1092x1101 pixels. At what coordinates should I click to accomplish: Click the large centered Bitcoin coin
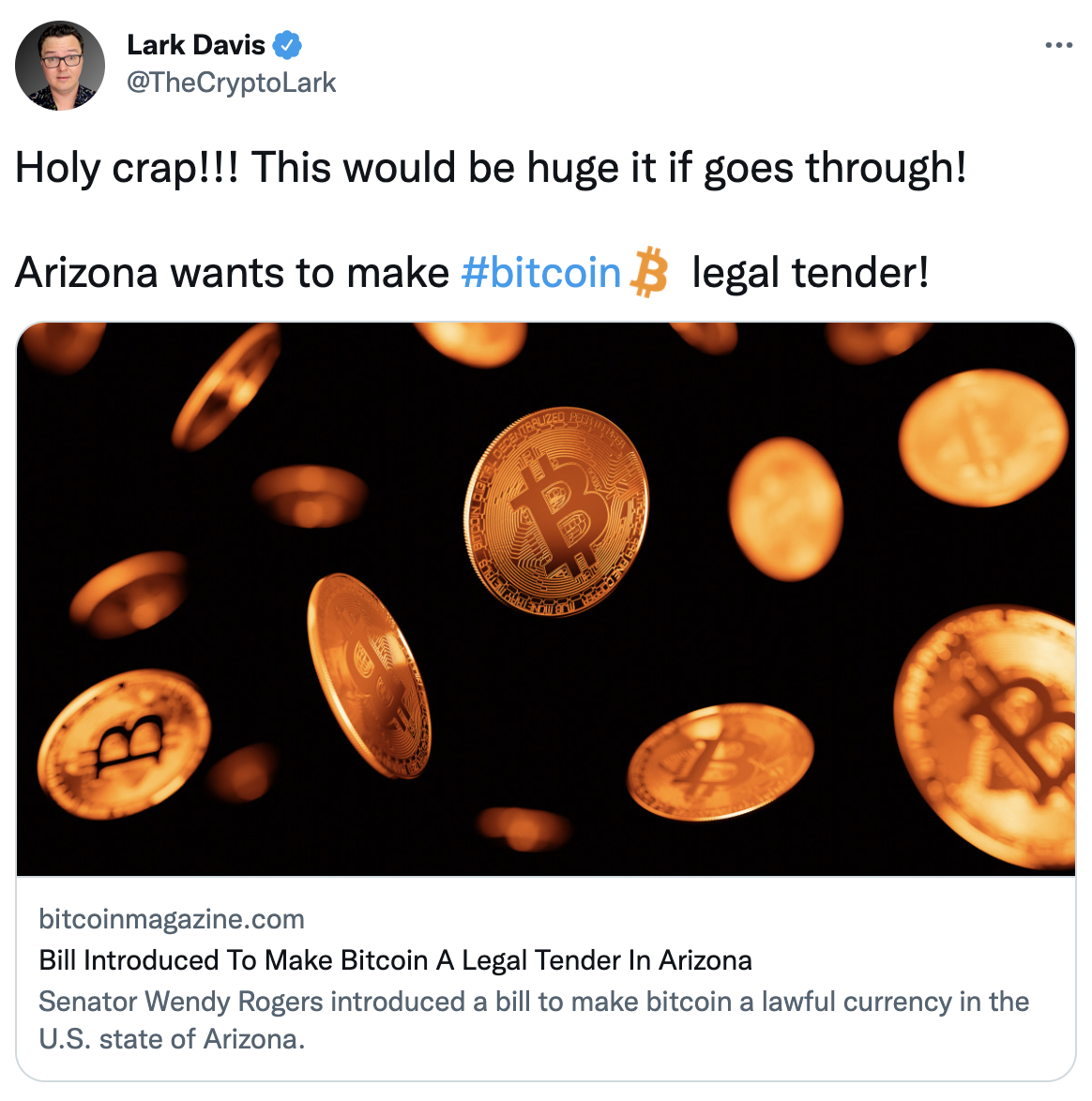556,512
